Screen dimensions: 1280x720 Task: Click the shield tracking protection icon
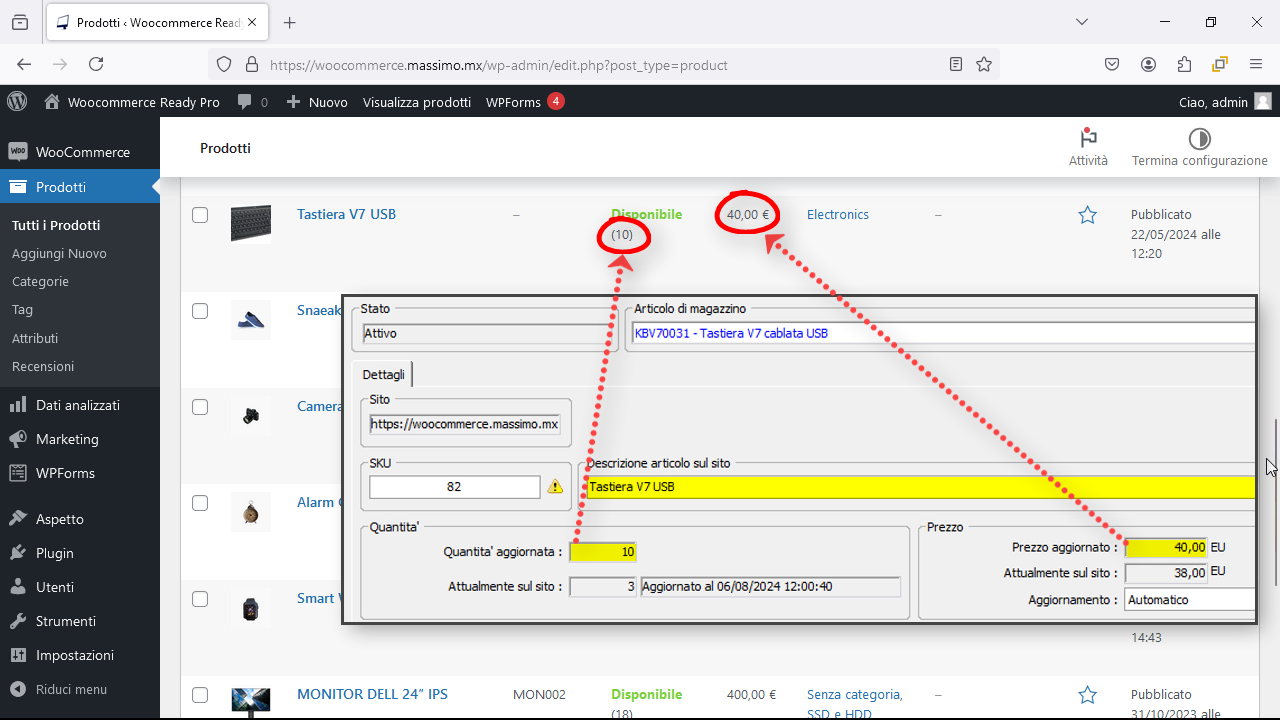point(224,64)
